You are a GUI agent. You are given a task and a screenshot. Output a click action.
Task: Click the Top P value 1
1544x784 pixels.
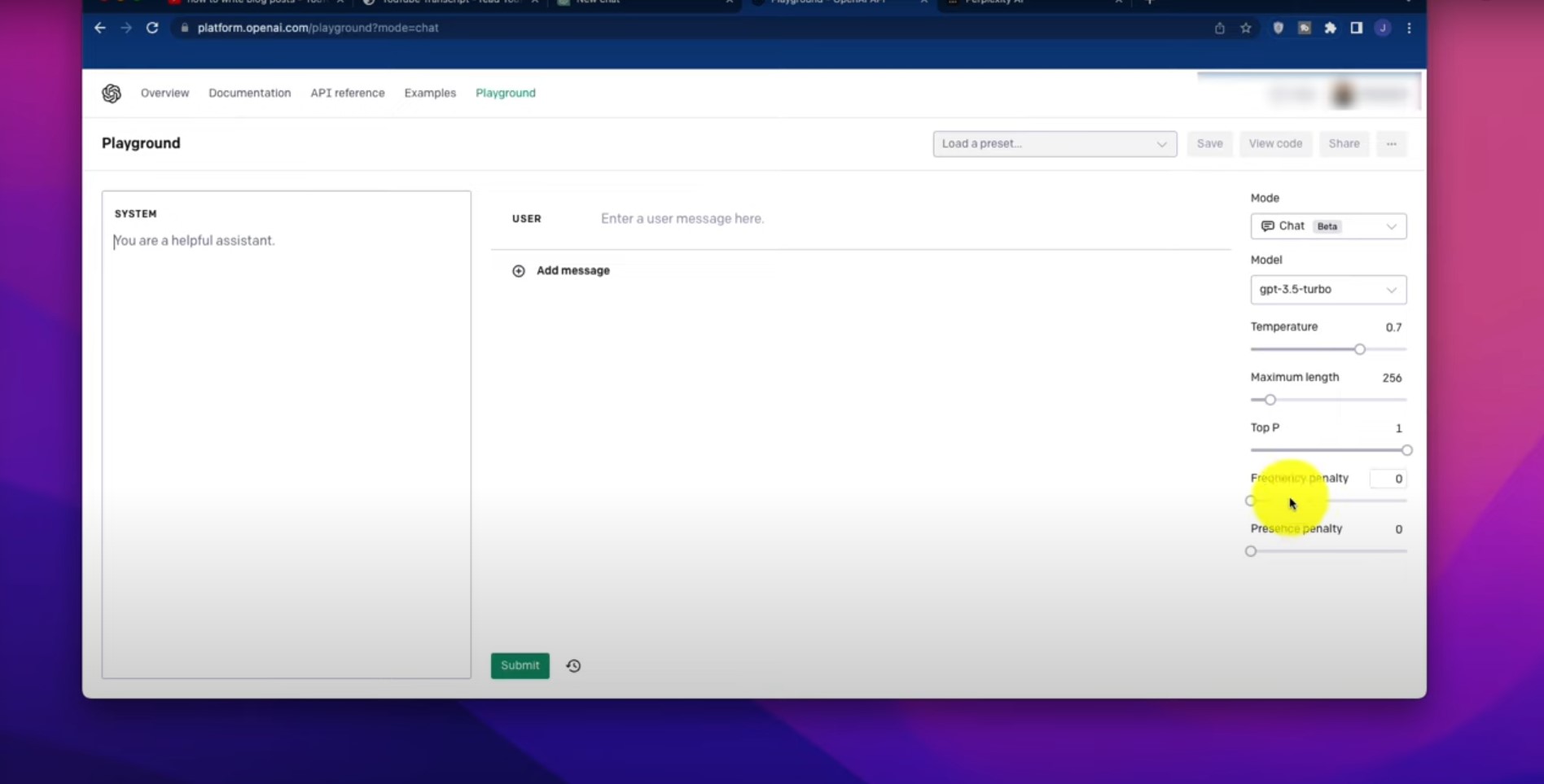[x=1398, y=428]
